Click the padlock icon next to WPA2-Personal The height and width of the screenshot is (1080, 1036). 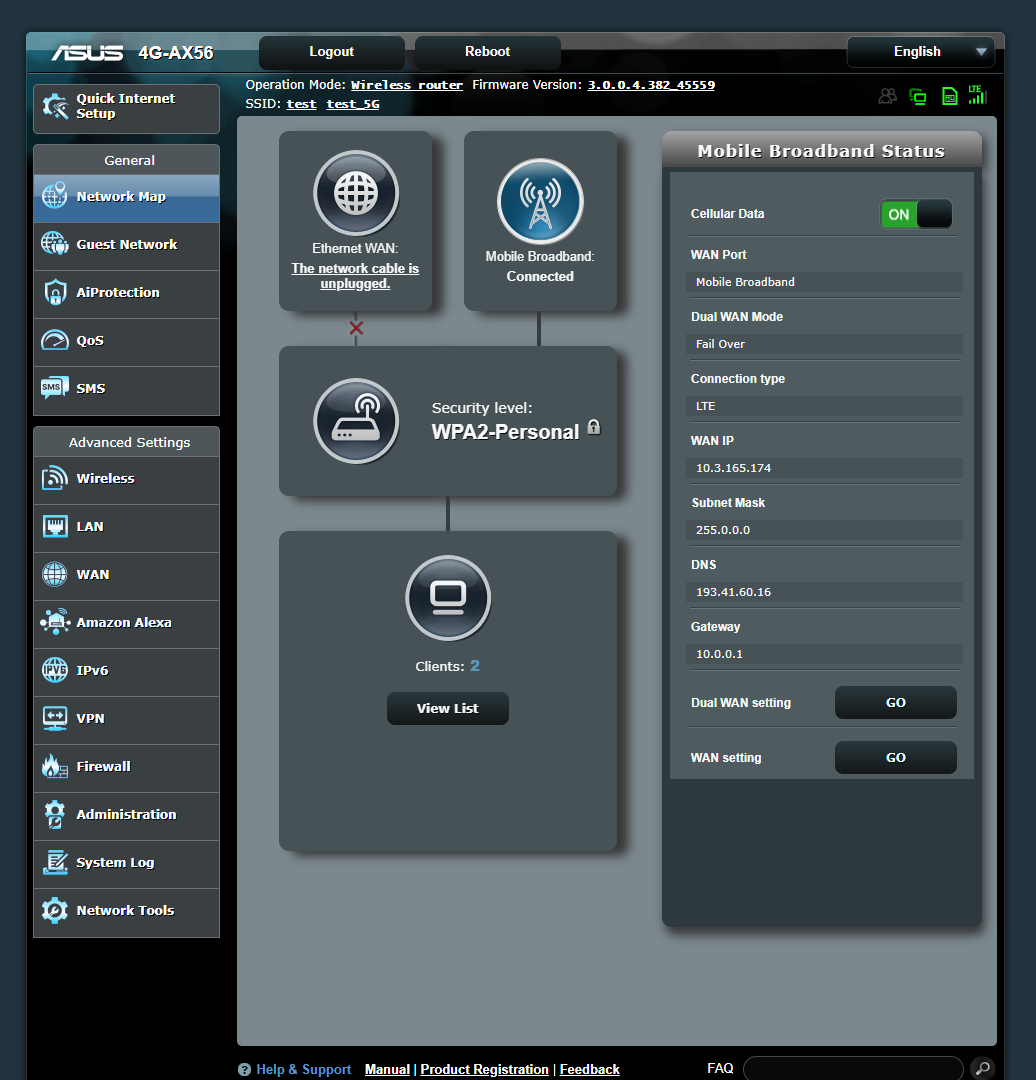click(x=594, y=427)
